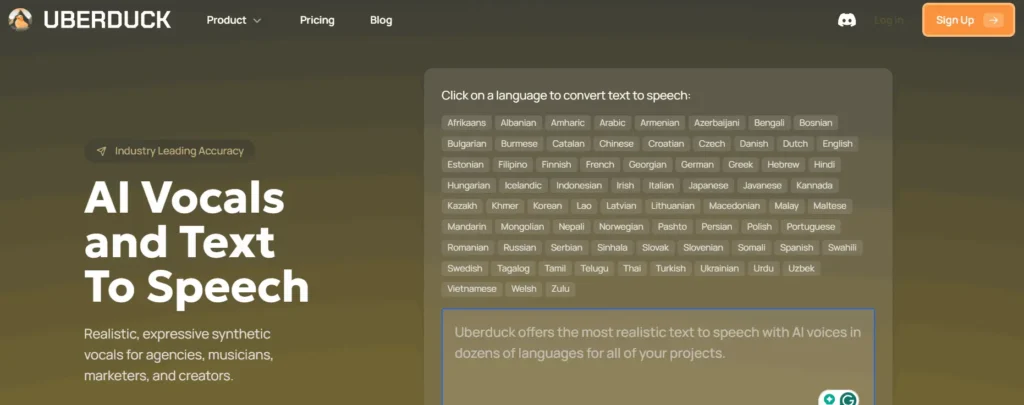This screenshot has width=1024, height=405.
Task: Select Bosnian language
Action: point(816,123)
